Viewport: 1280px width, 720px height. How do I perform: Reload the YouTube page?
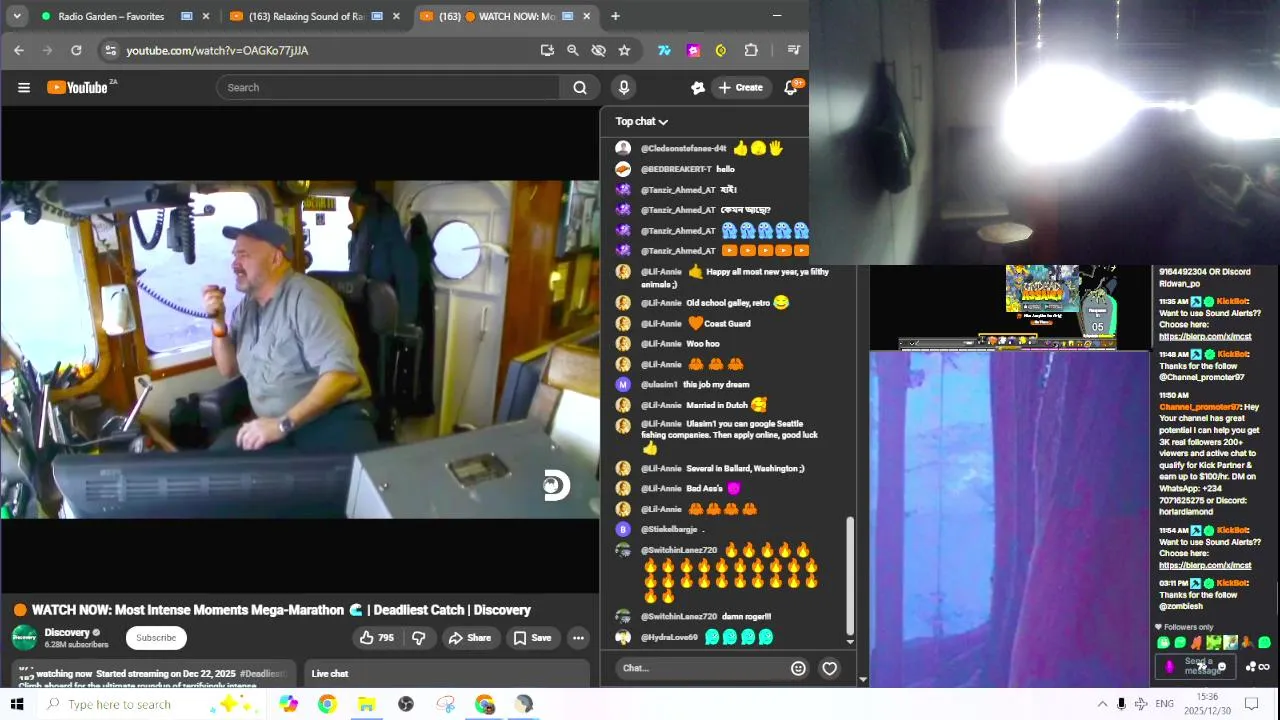point(76,50)
